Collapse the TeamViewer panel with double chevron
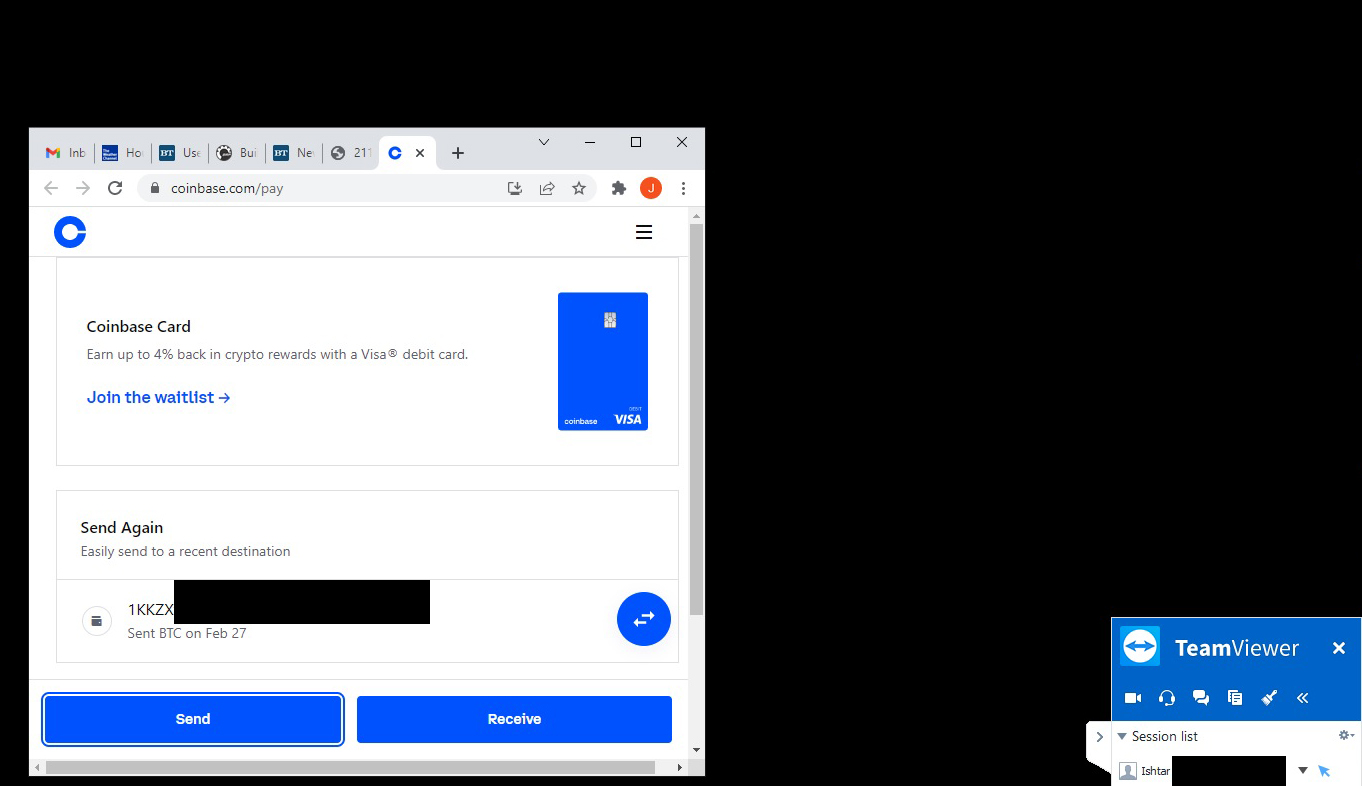 1303,698
